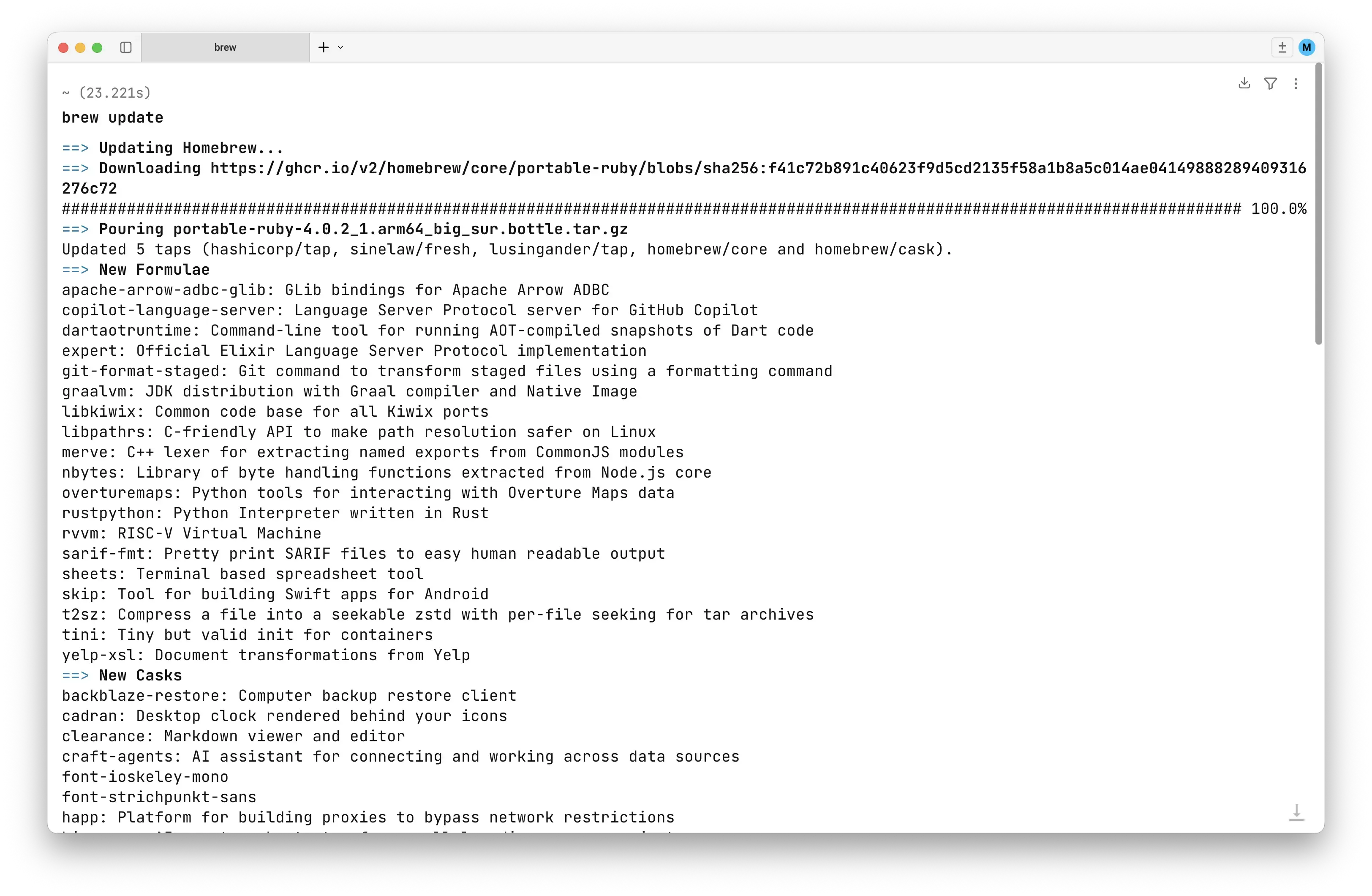Close the window with the red button
Image resolution: width=1372 pixels, height=896 pixels.
pos(63,47)
